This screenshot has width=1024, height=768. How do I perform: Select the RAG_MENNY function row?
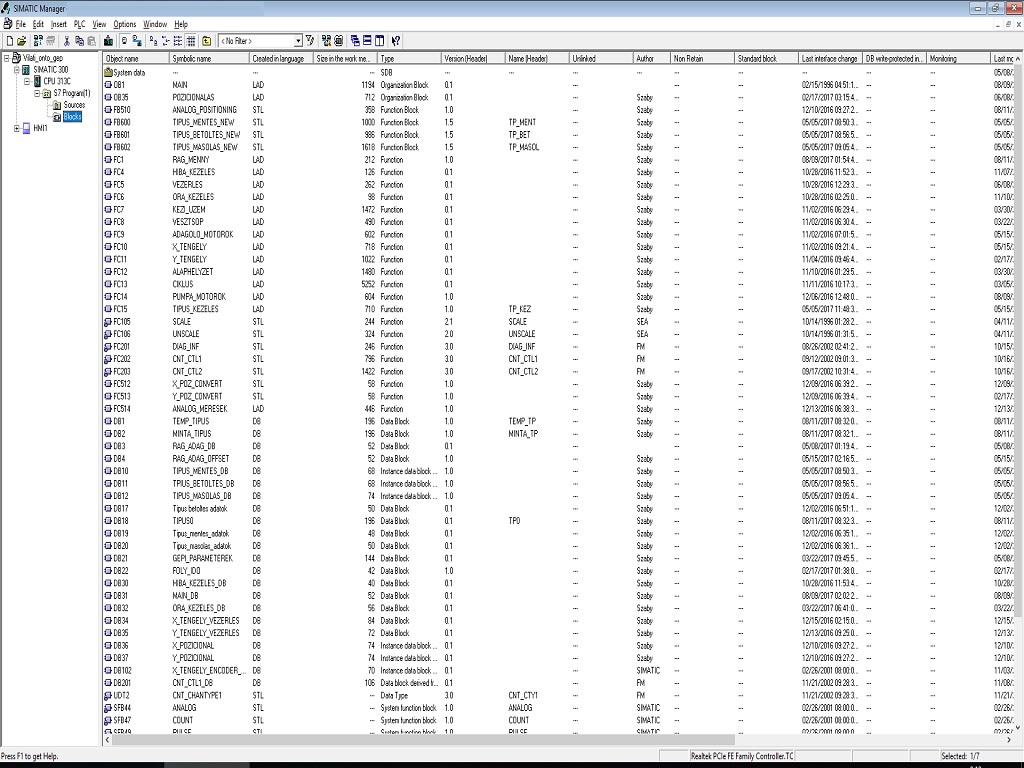click(558, 159)
